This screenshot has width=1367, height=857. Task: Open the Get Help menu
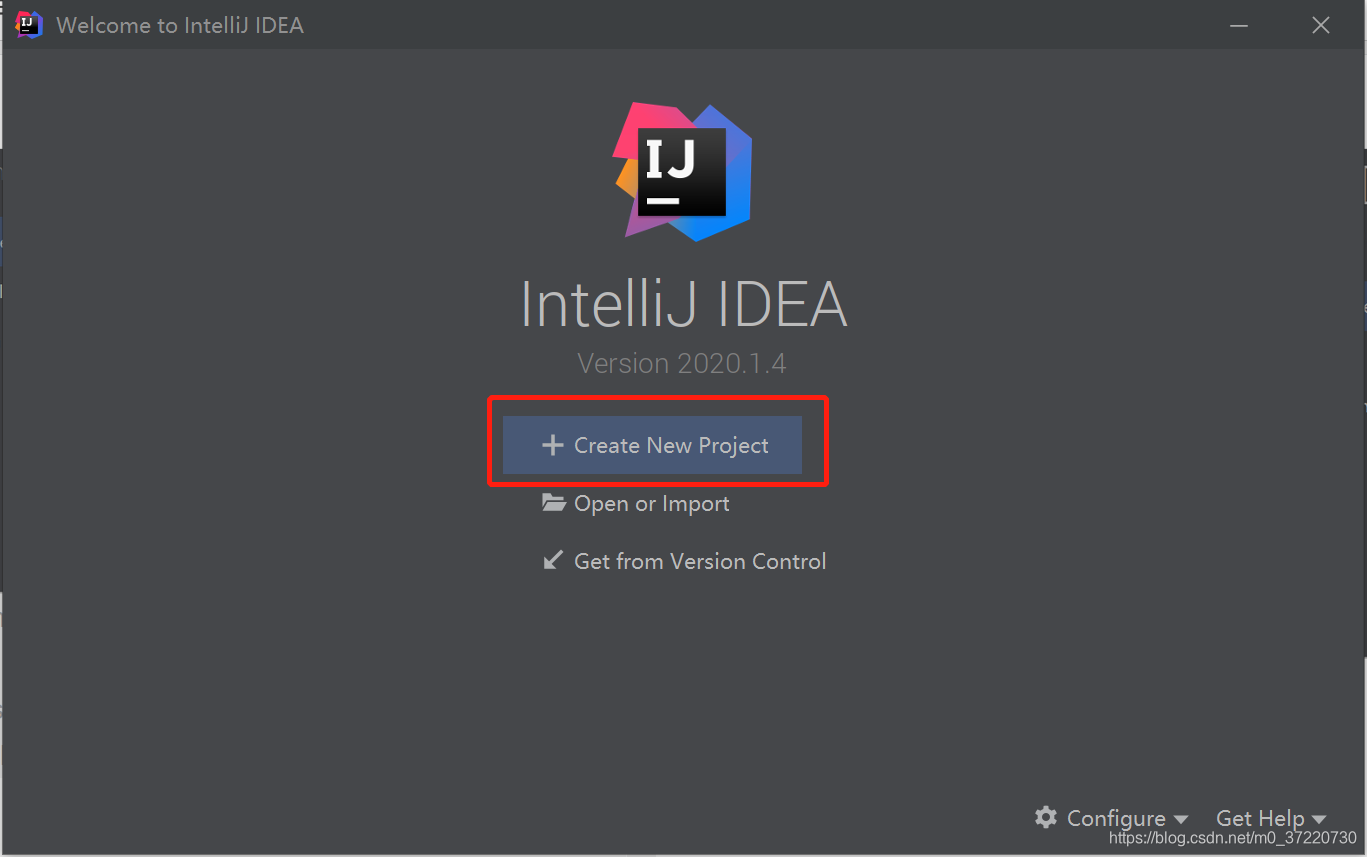[1261, 817]
